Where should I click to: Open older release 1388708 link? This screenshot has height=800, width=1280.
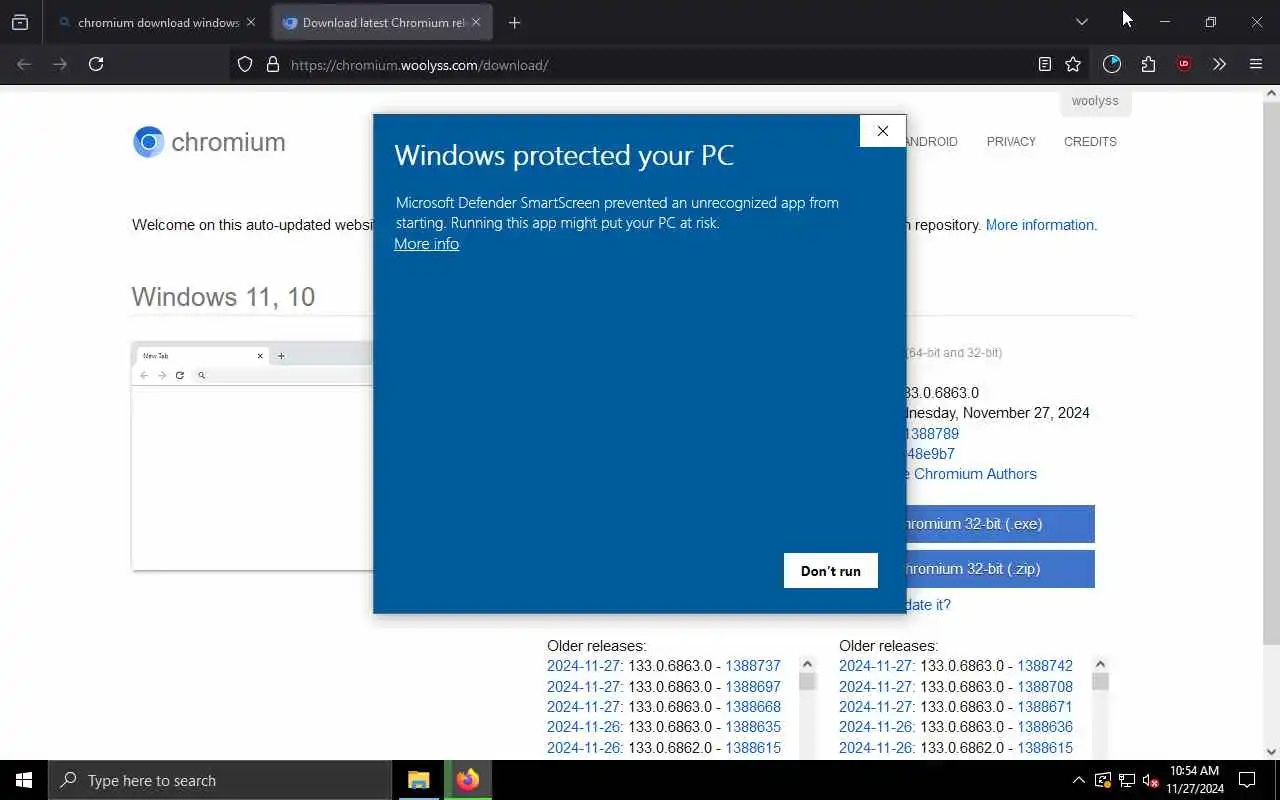pyautogui.click(x=1045, y=687)
